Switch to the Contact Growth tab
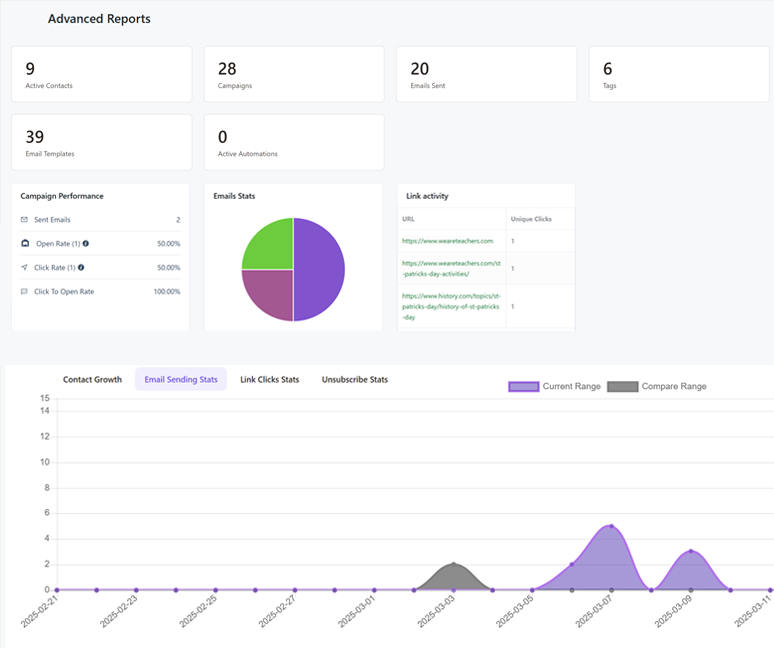 click(x=92, y=380)
